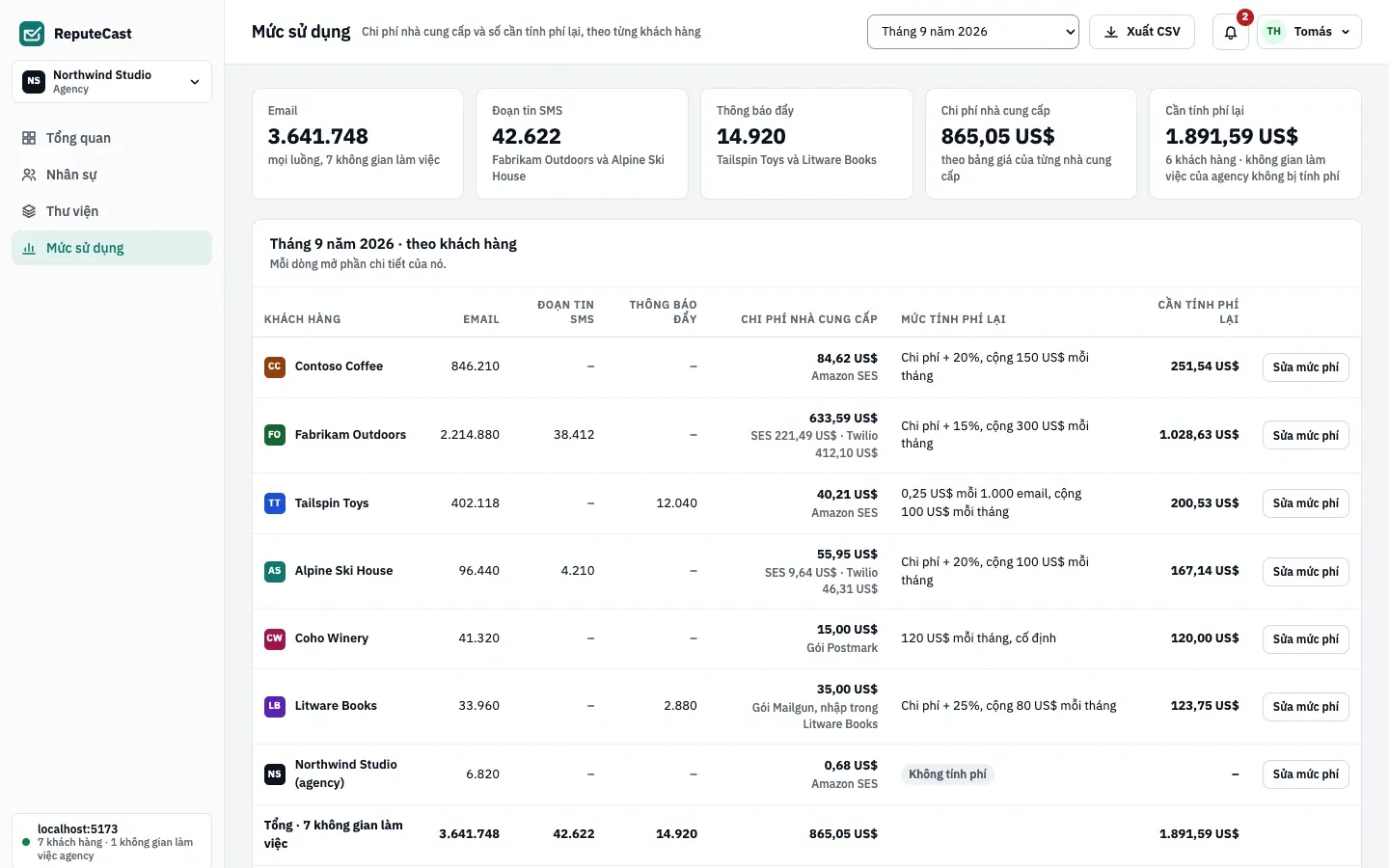The width and height of the screenshot is (1389, 868).
Task: Open the Tomás user menu
Action: click(x=1309, y=32)
